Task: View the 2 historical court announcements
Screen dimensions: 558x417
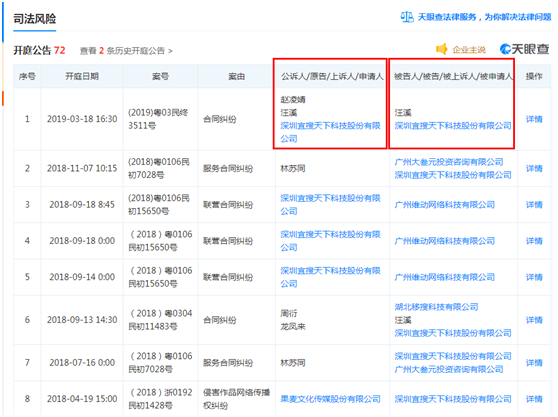Action: (x=126, y=51)
